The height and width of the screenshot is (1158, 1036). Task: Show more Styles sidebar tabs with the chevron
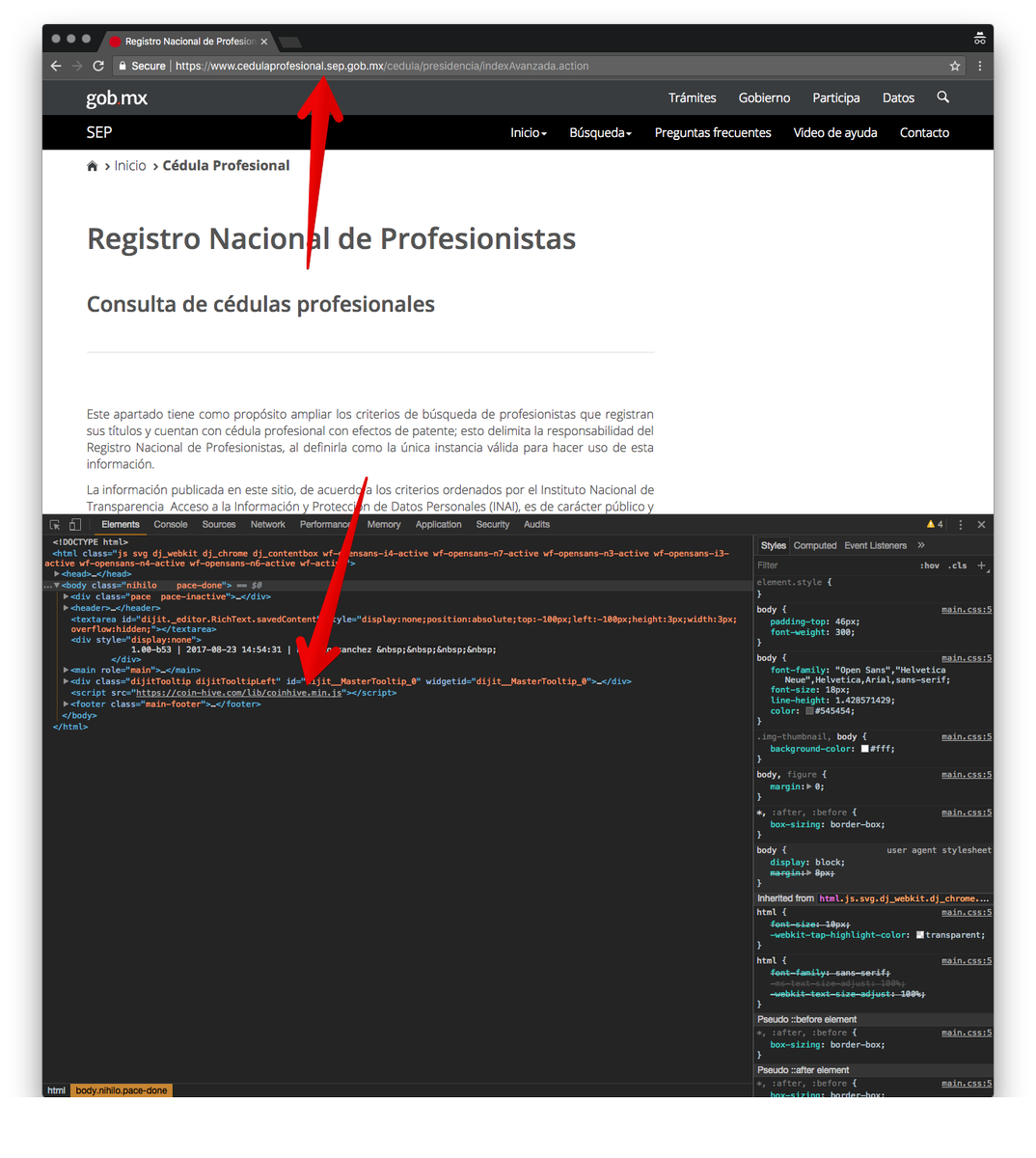coord(921,545)
